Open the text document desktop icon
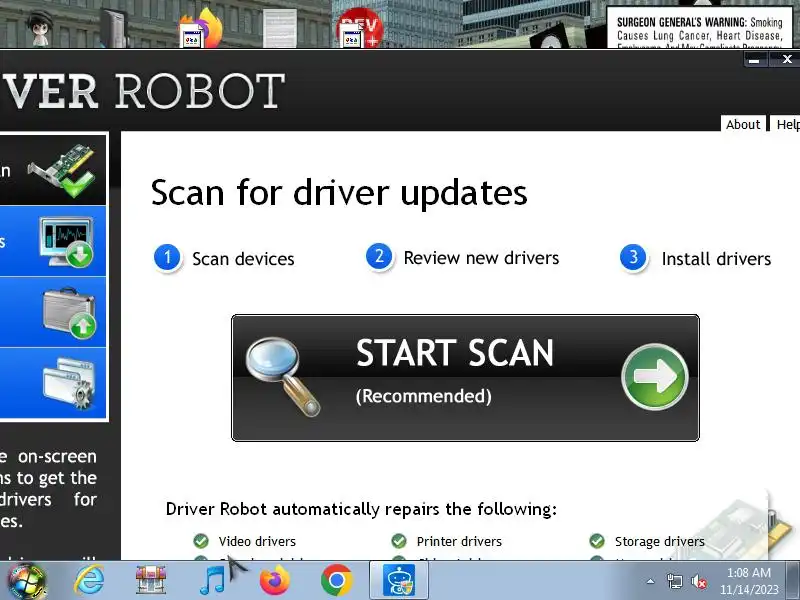 (x=280, y=29)
